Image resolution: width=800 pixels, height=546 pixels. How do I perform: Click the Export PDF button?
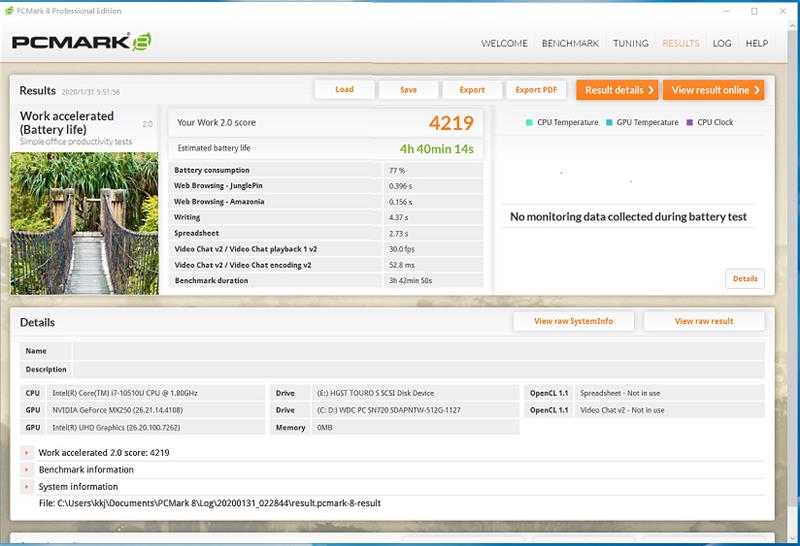point(535,90)
